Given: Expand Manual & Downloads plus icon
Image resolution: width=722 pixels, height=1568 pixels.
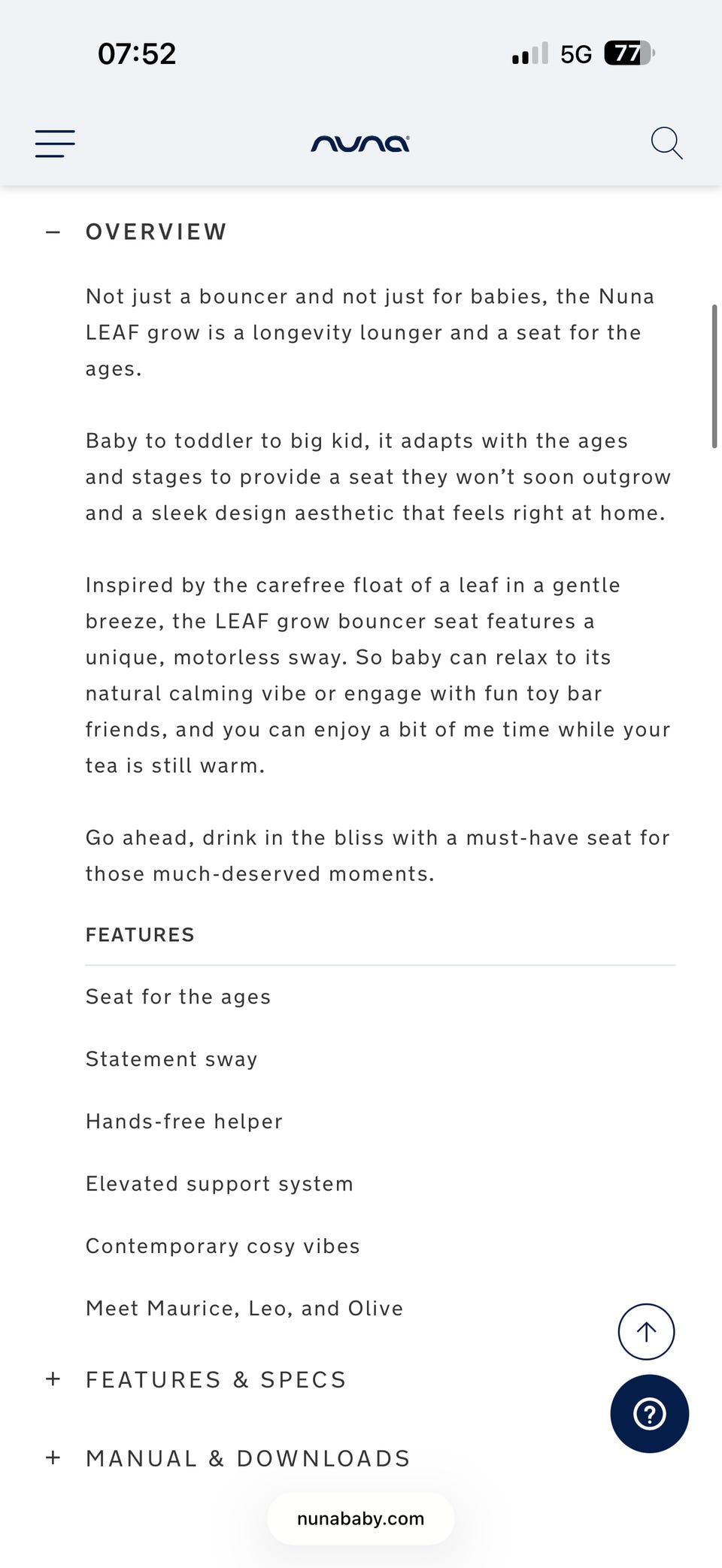Looking at the screenshot, I should point(53,1458).
